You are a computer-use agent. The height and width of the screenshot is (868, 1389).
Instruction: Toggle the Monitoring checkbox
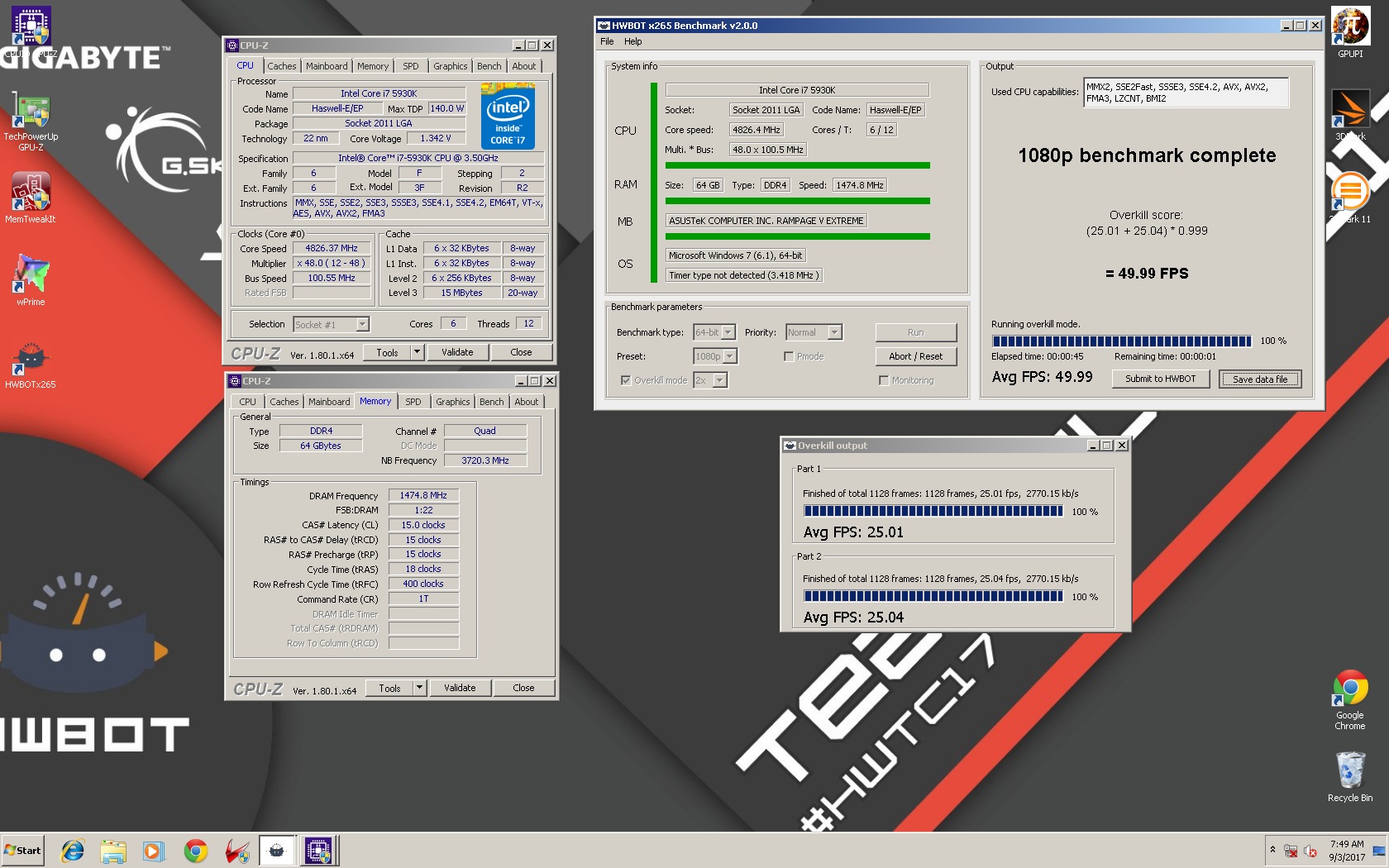[884, 380]
